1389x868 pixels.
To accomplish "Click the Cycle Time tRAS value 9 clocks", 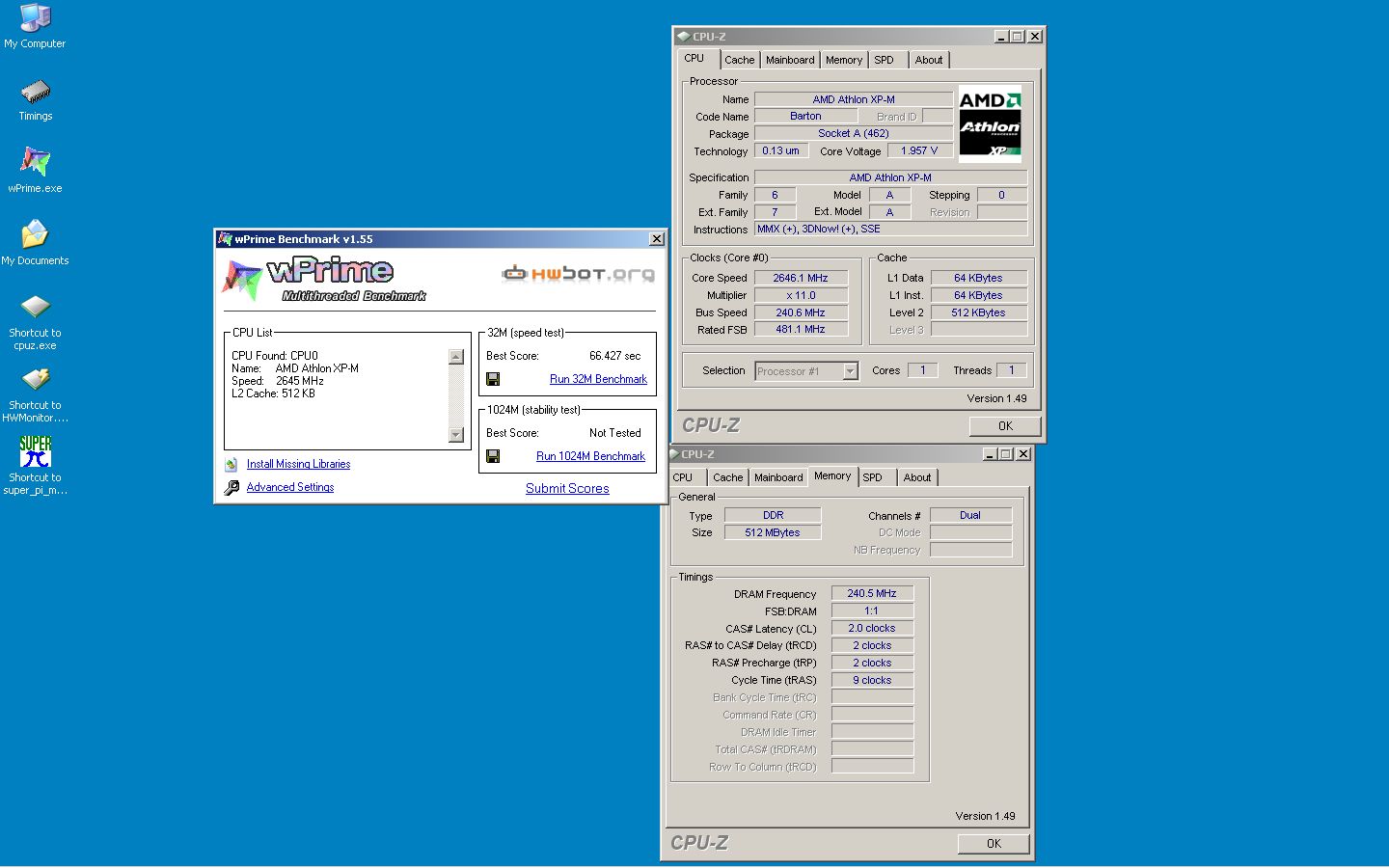I will tap(872, 680).
